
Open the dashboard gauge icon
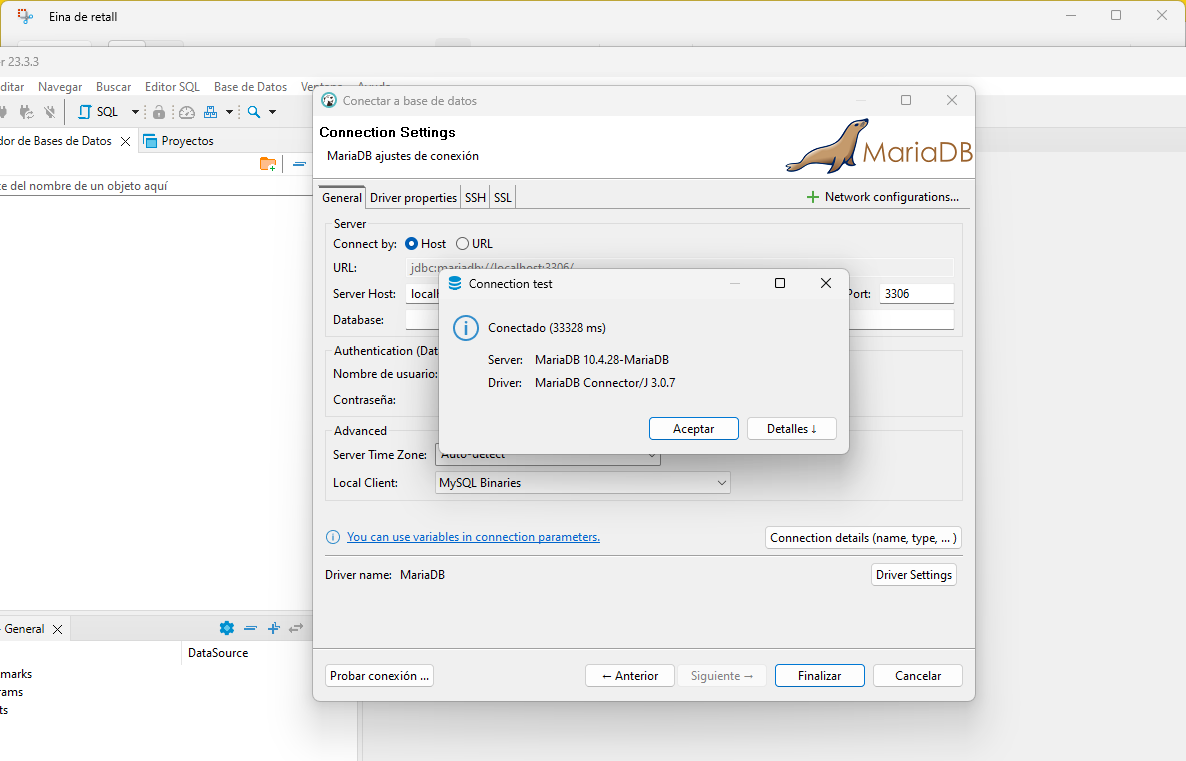(186, 112)
